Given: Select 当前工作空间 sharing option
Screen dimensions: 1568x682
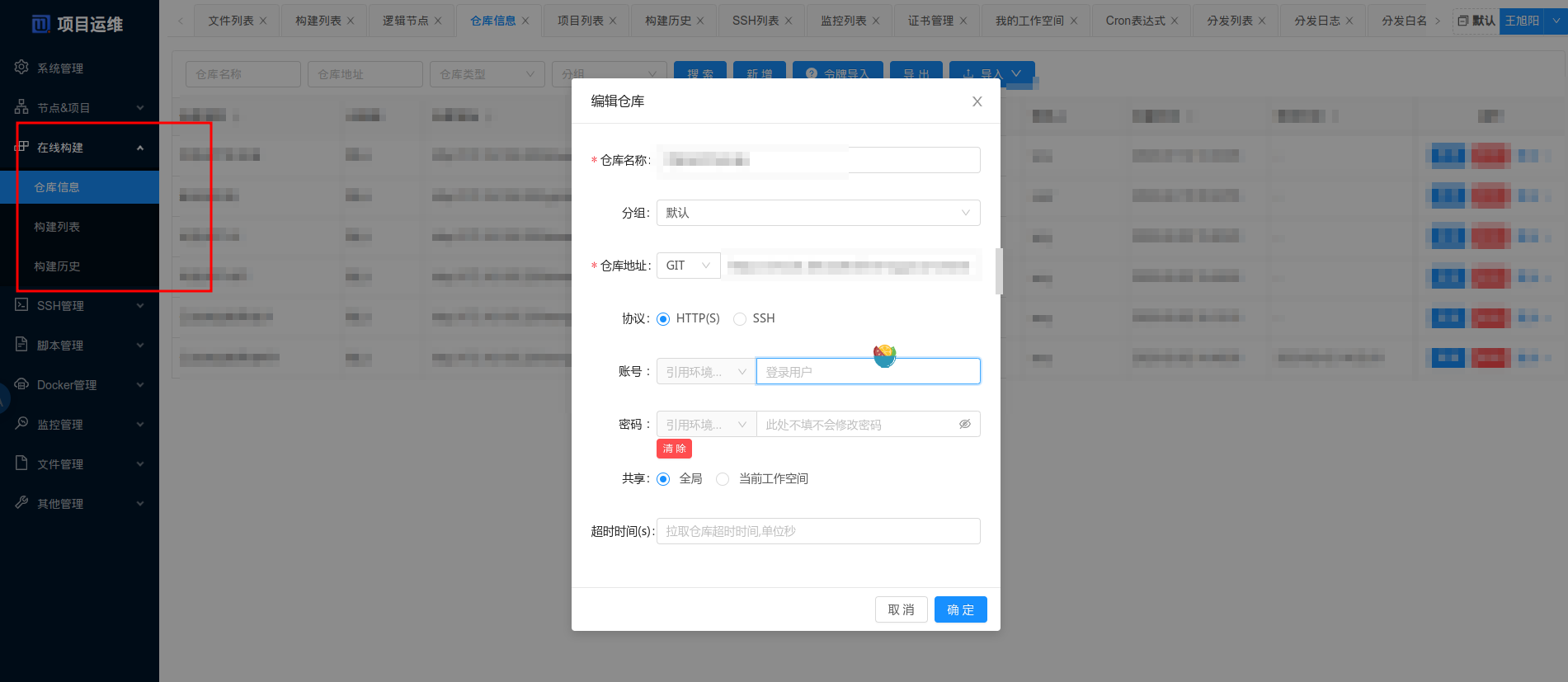Looking at the screenshot, I should pyautogui.click(x=723, y=479).
